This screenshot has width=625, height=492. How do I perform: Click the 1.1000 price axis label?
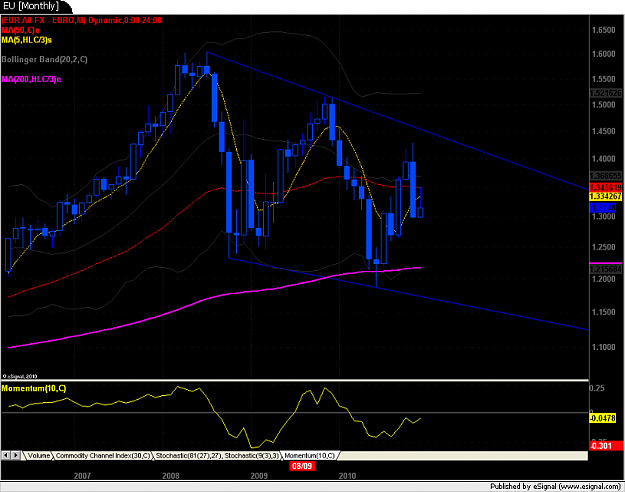coord(603,347)
